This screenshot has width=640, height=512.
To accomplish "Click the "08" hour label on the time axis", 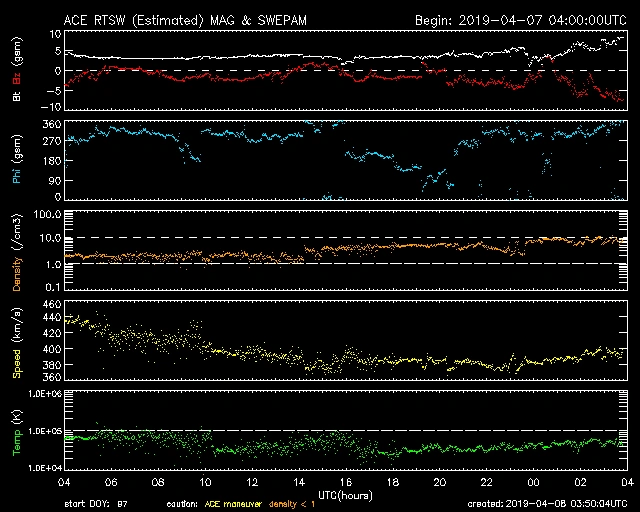I will [158, 483].
